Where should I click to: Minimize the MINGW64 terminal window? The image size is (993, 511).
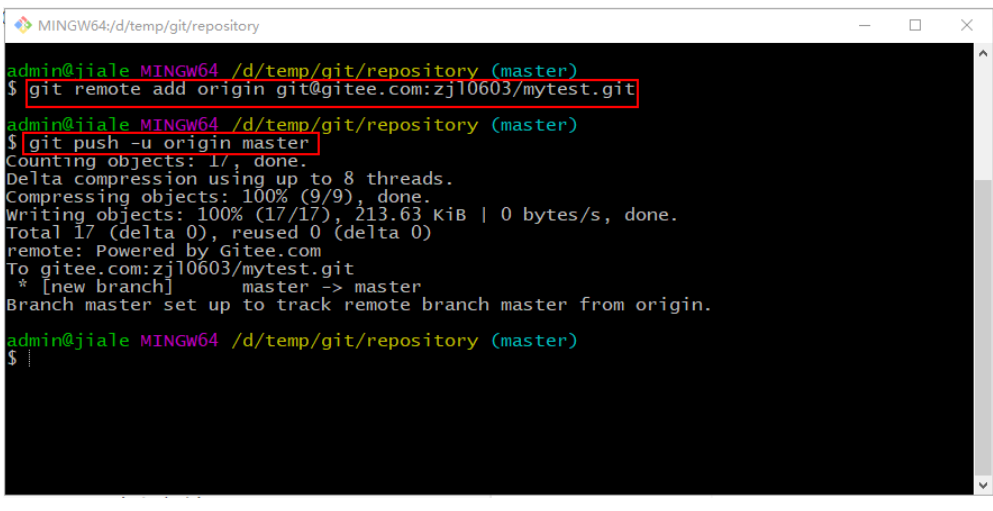(x=865, y=25)
